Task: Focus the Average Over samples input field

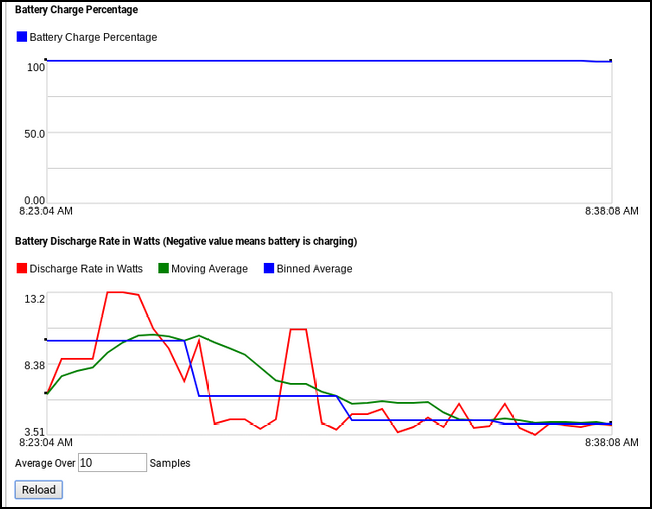Action: [x=112, y=462]
